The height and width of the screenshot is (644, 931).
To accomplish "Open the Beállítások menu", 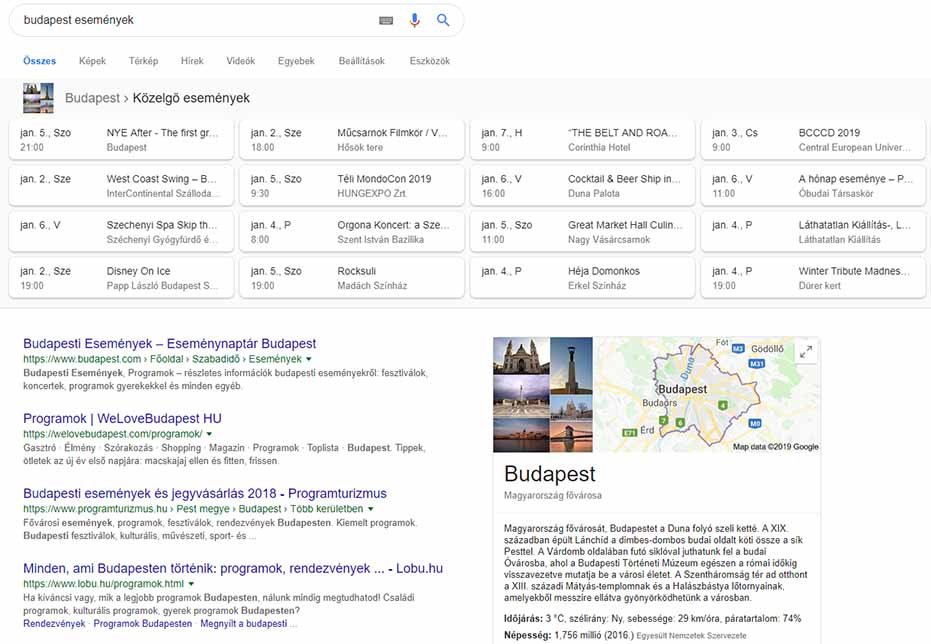I will [361, 60].
